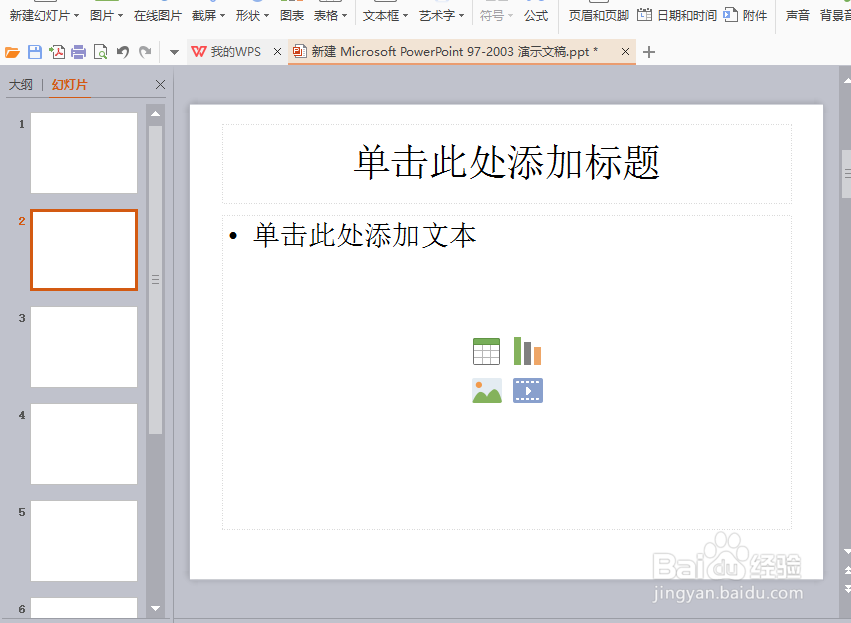Insert a chart via the placeholder bar chart icon
Screen dimensions: 851x623
(x=528, y=351)
